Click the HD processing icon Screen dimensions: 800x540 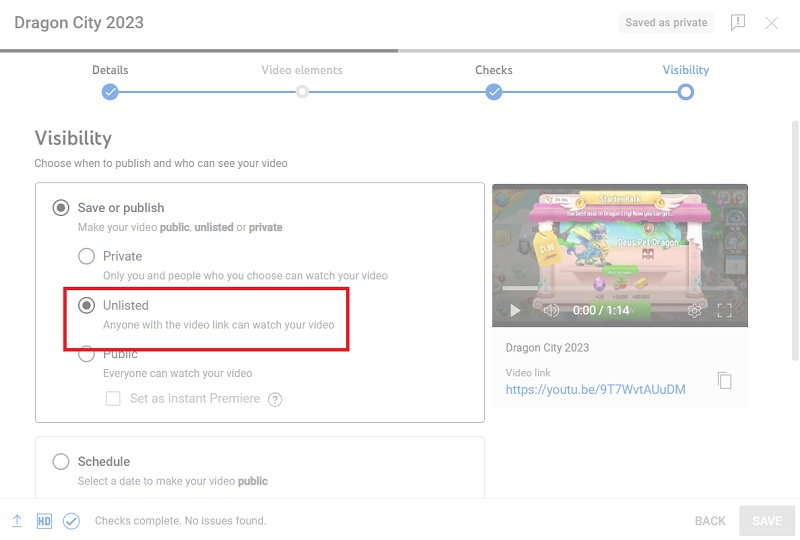click(x=44, y=521)
